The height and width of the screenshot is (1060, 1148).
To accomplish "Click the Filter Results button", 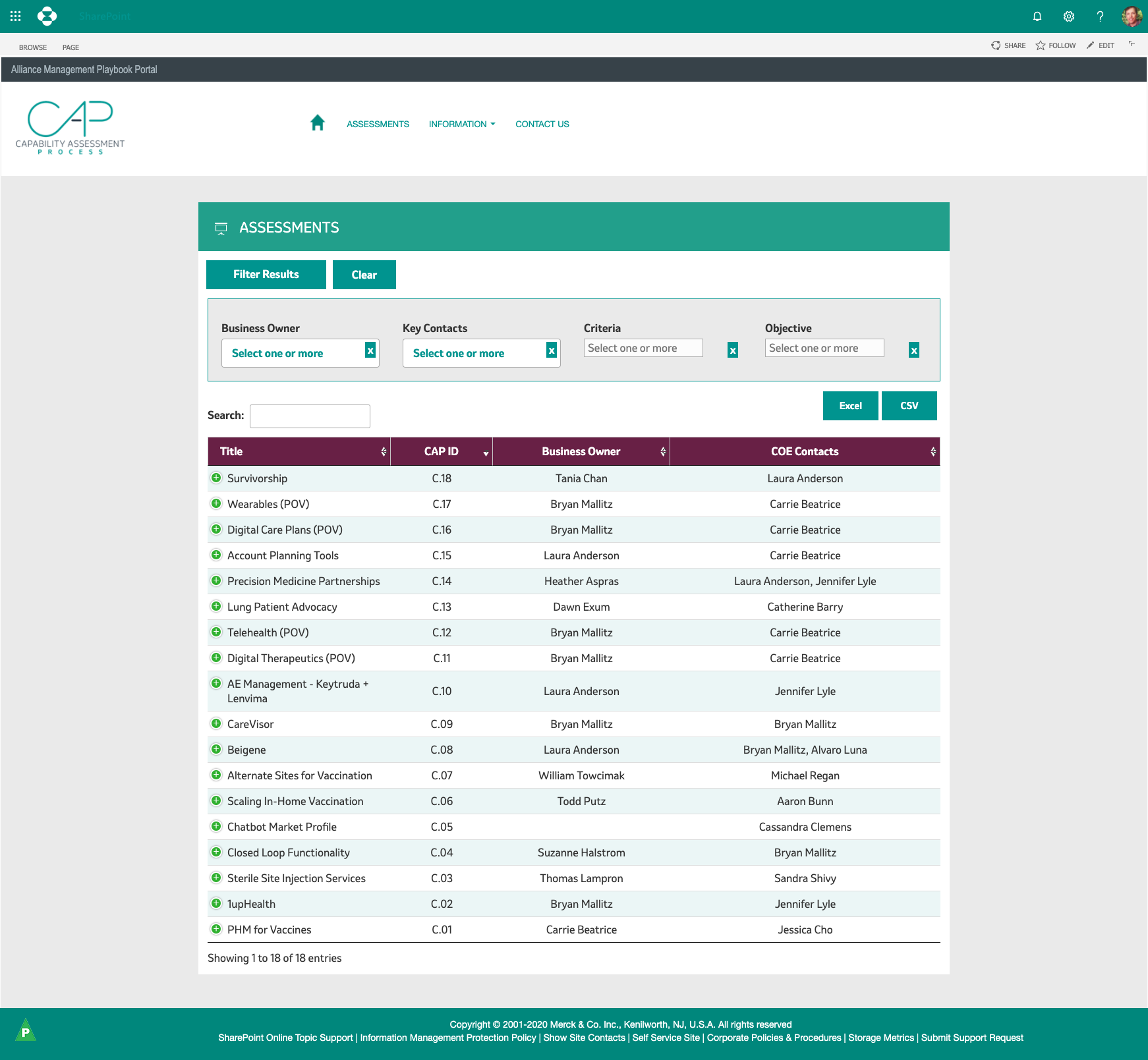I will [x=266, y=275].
